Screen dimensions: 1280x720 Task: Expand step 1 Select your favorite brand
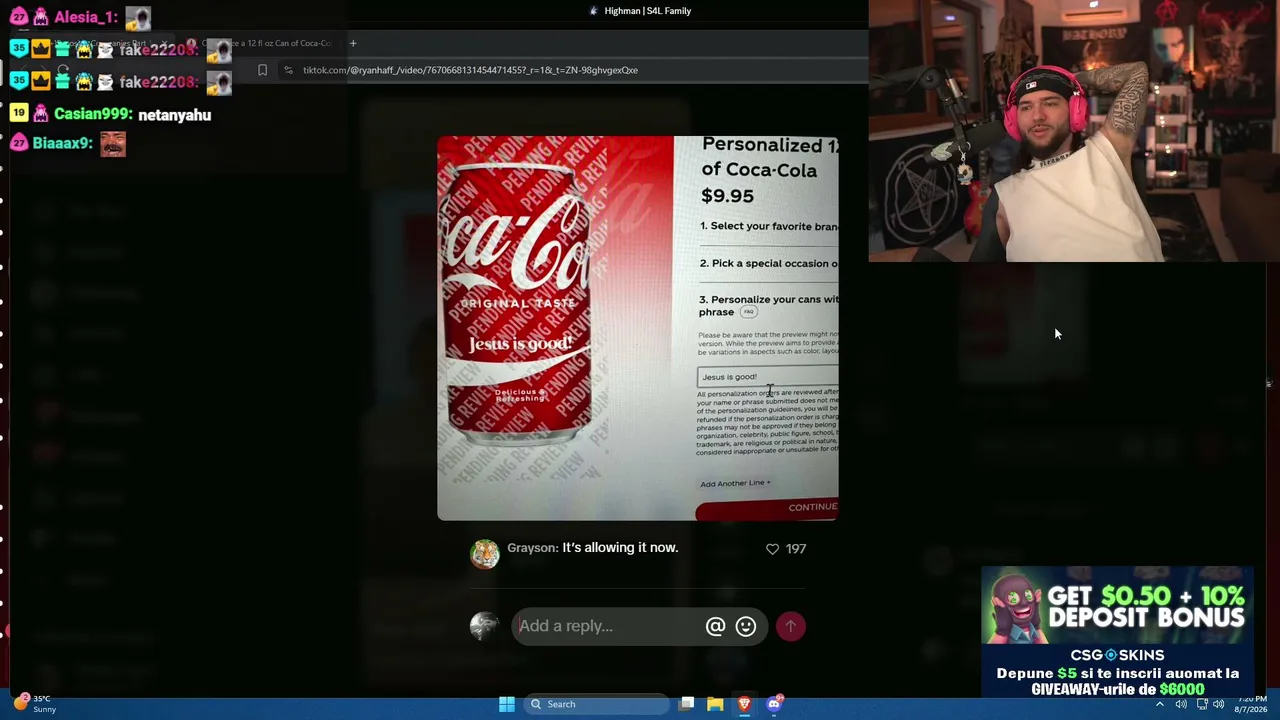click(769, 226)
